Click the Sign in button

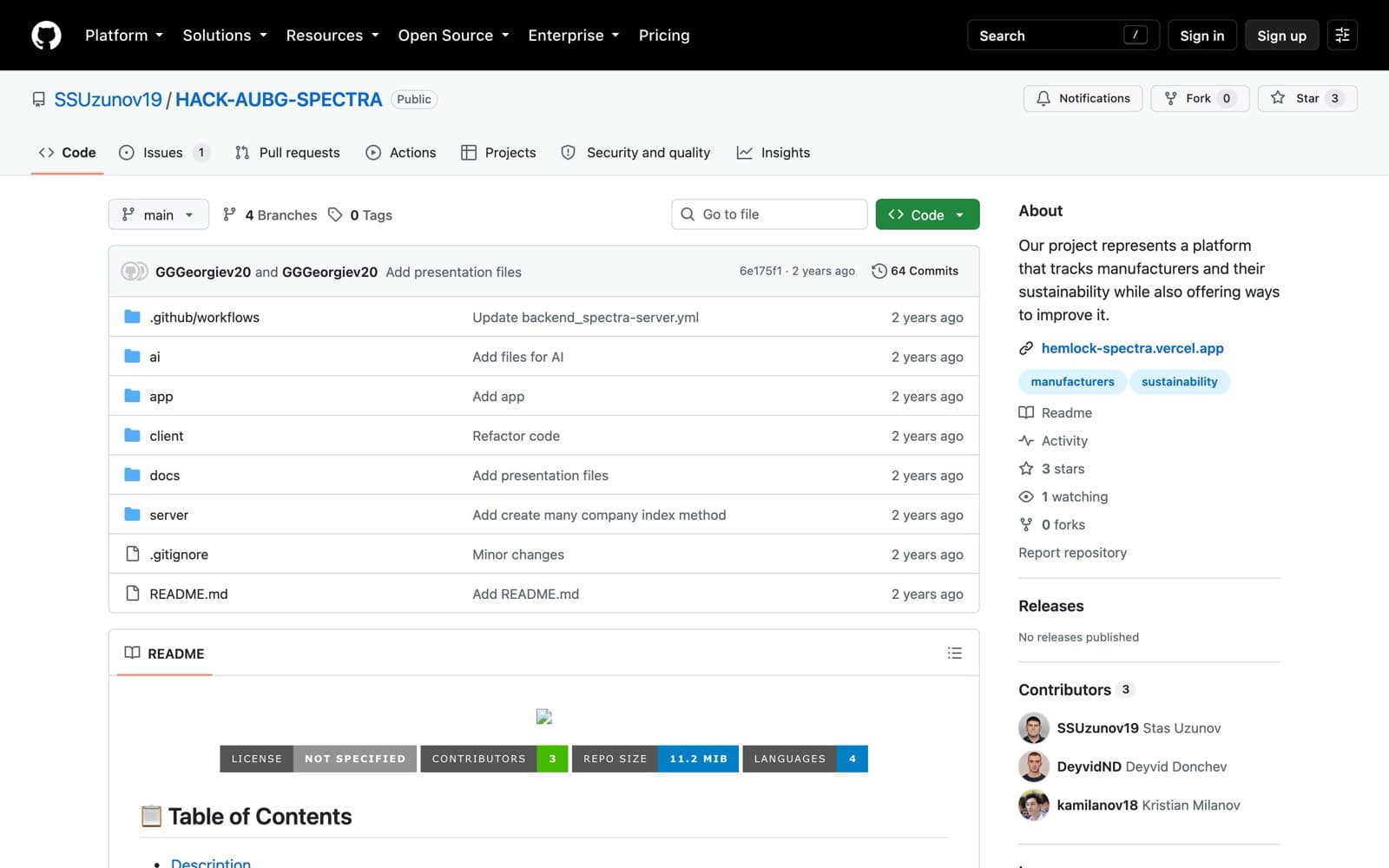[1202, 36]
